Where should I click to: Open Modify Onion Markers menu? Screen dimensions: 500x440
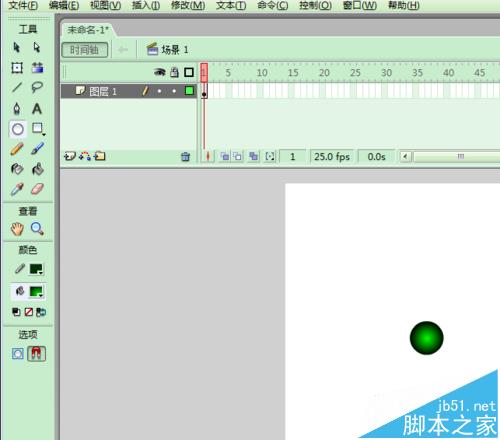[270, 156]
